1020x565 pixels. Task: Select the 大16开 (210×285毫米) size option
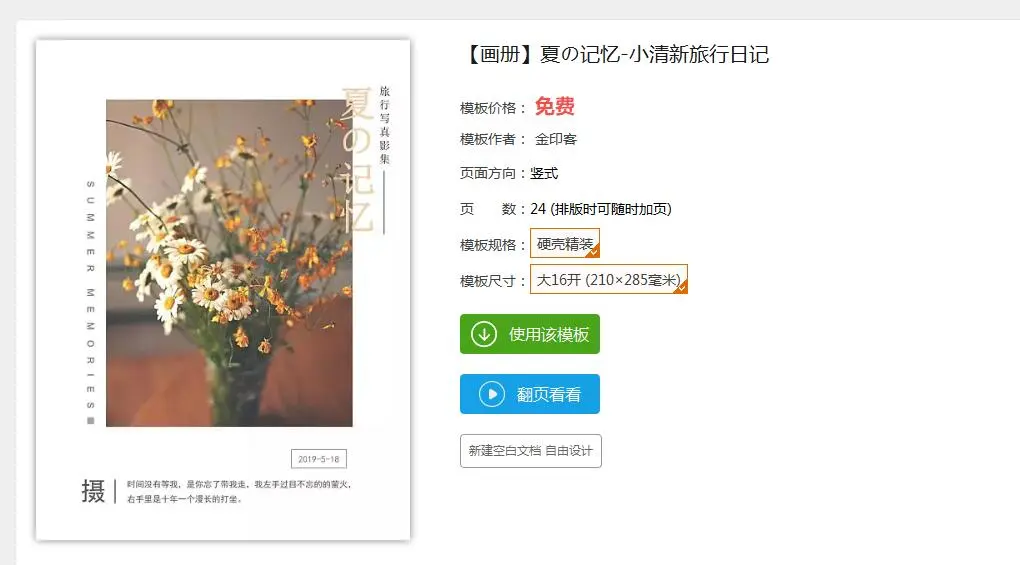tap(609, 279)
